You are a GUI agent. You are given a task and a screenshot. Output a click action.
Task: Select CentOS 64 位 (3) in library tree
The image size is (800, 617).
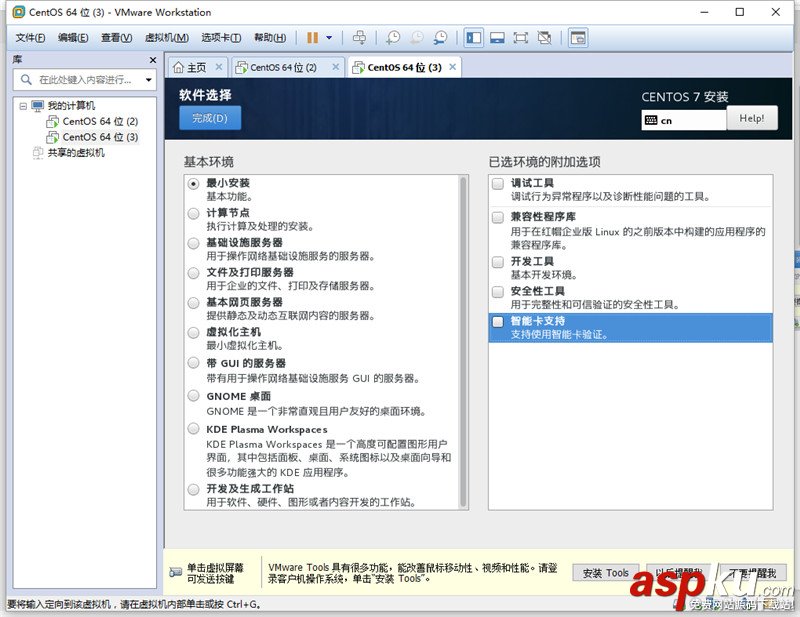pyautogui.click(x=100, y=137)
